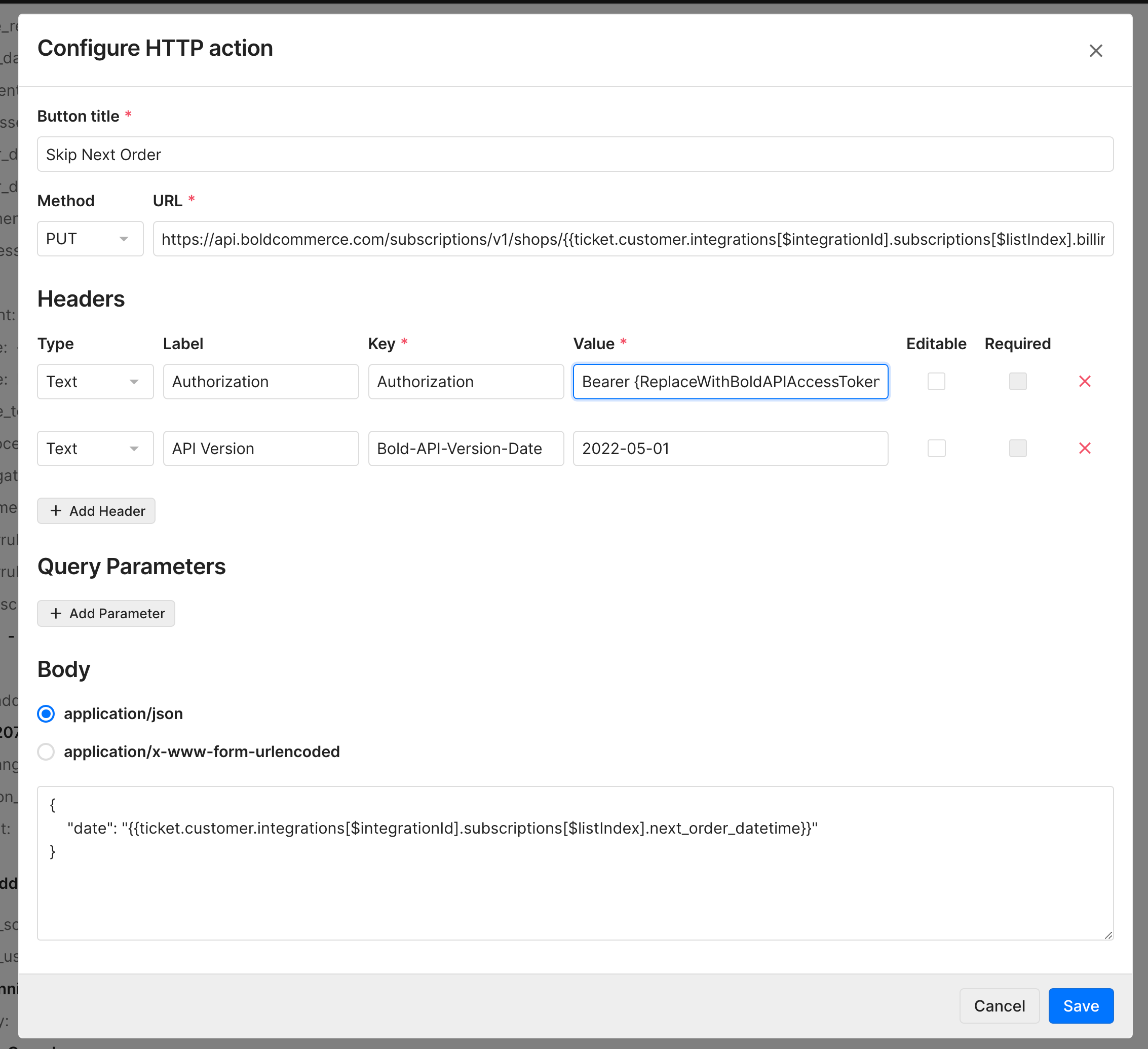The image size is (1148, 1049).
Task: Delete the Authorization header row
Action: pos(1084,382)
